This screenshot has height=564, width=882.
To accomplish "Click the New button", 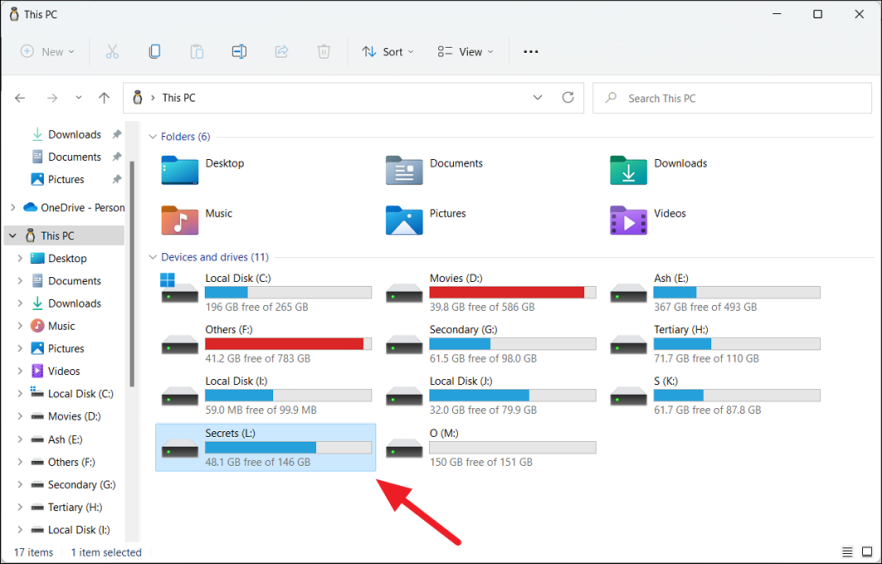I will (x=48, y=52).
